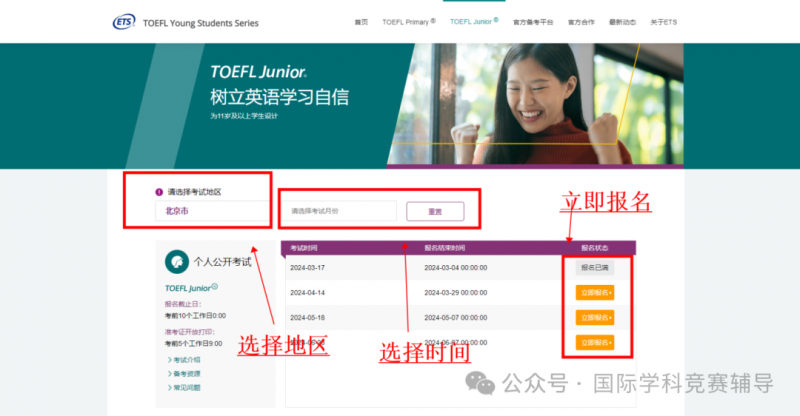Open the 备考资源 sidebar link
This screenshot has width=800, height=416.
point(184,374)
